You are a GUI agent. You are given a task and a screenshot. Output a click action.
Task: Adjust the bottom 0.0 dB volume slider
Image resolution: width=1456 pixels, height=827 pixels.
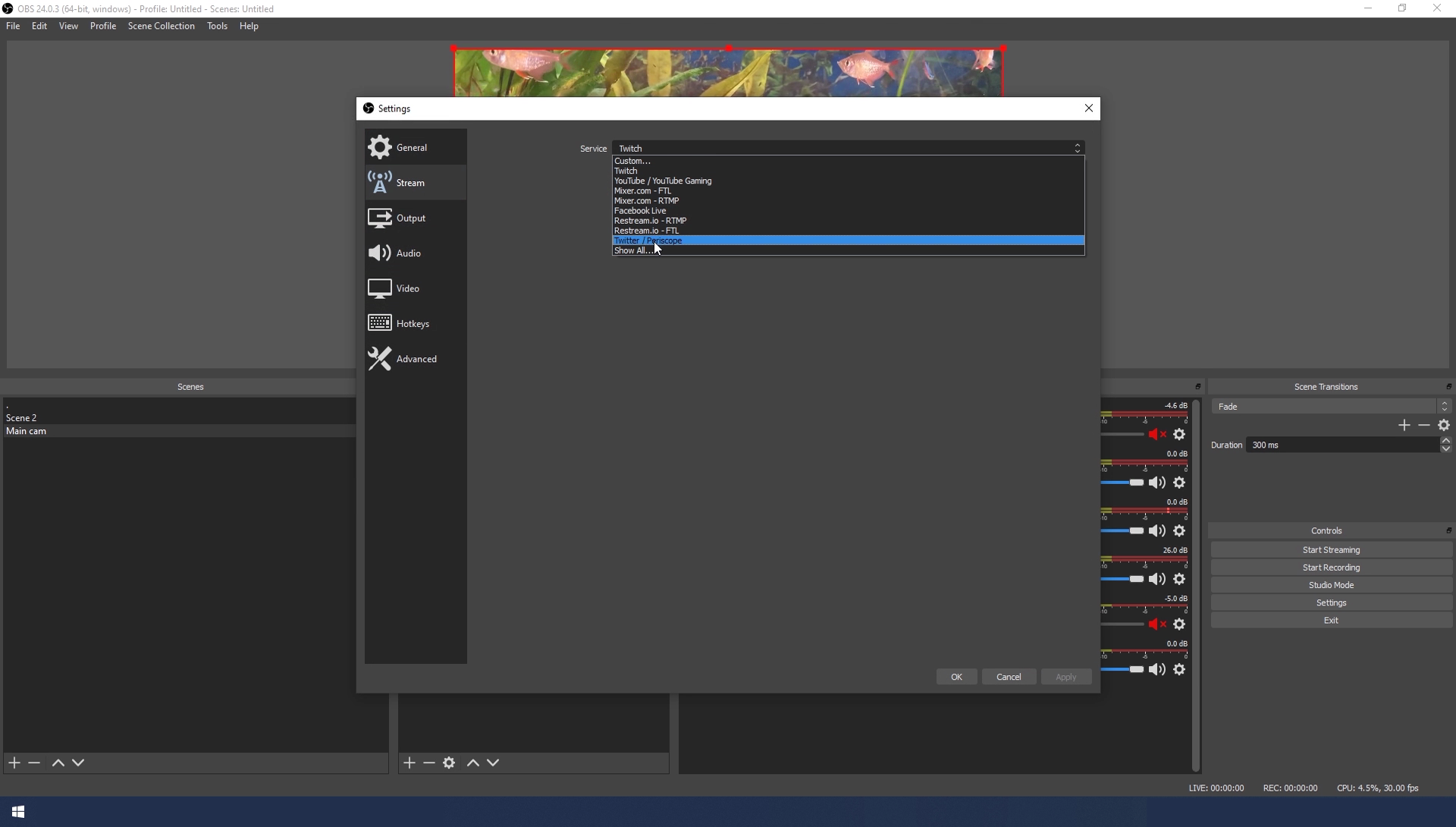point(1135,669)
